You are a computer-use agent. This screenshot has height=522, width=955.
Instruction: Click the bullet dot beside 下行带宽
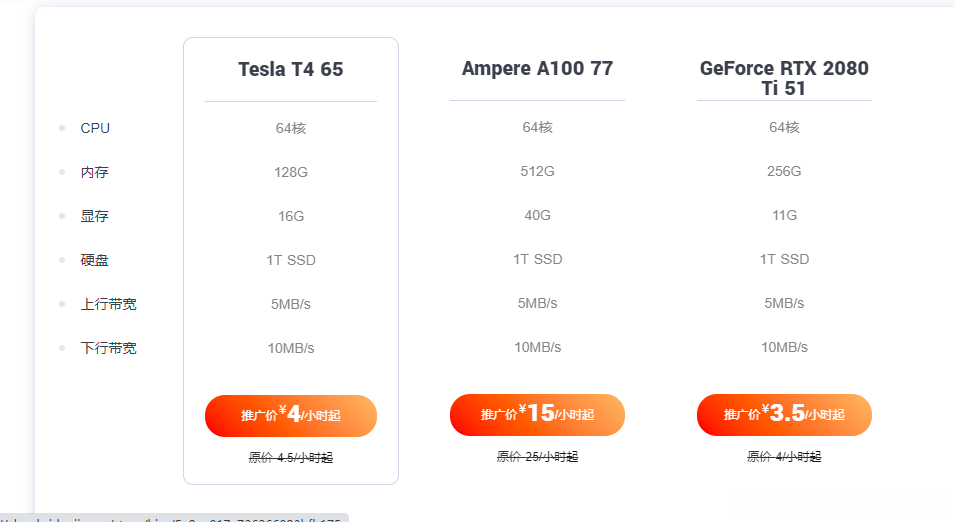(62, 348)
